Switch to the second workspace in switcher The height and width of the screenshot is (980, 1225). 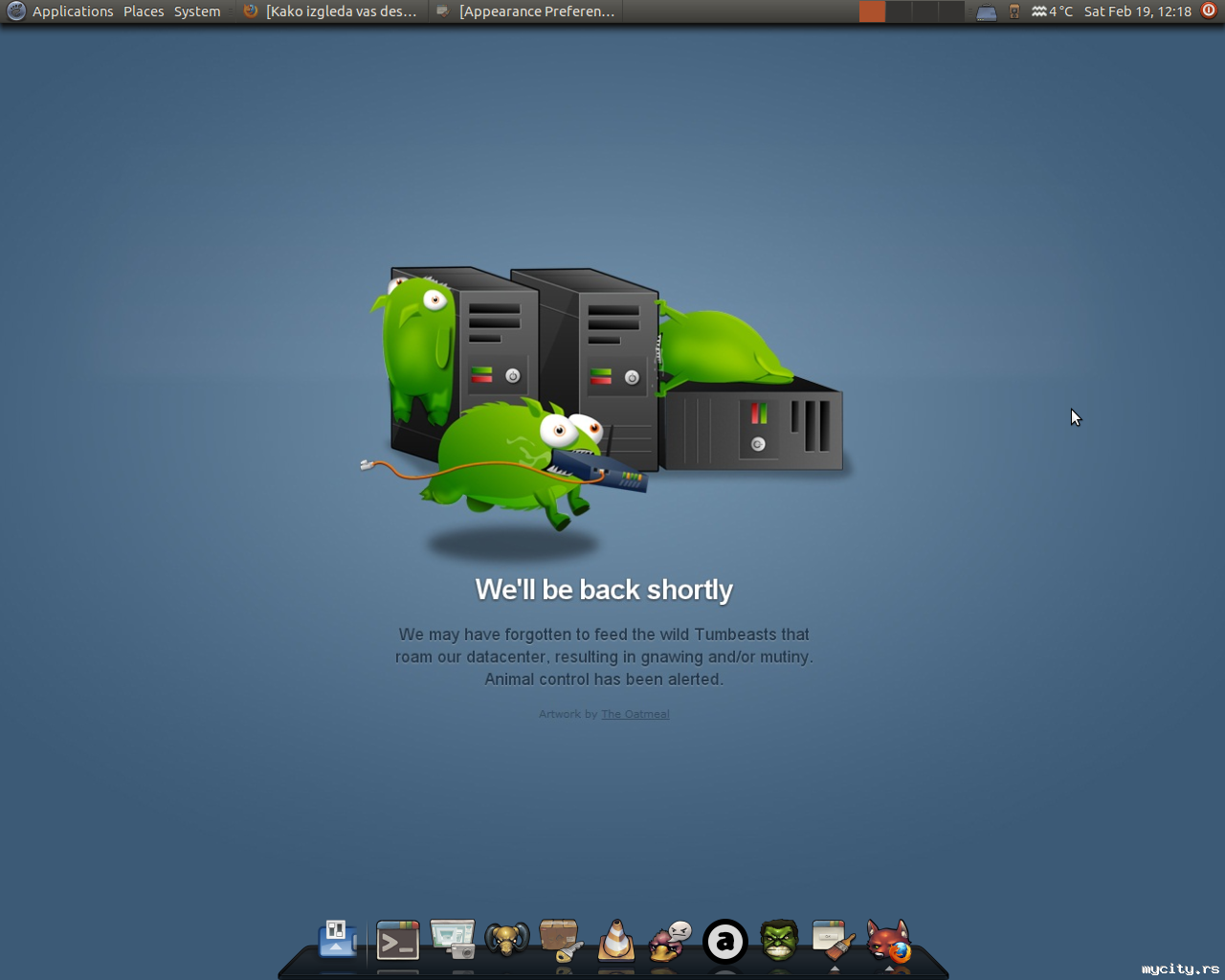tap(899, 11)
